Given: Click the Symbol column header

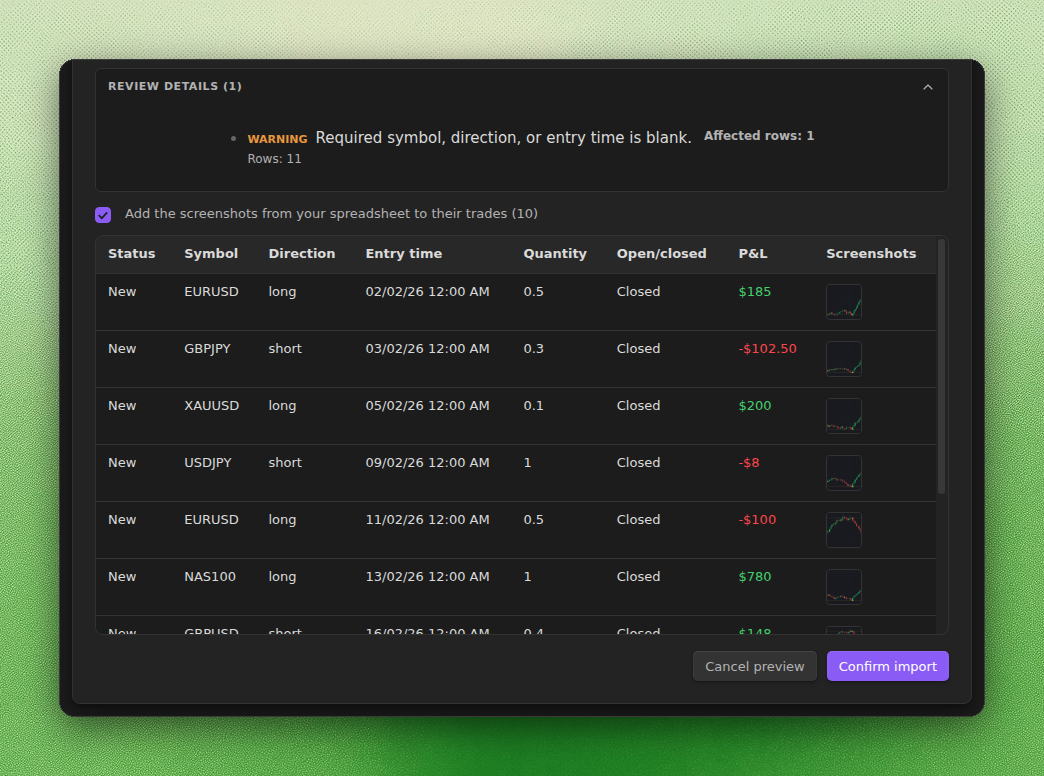Looking at the screenshot, I should pos(211,254).
